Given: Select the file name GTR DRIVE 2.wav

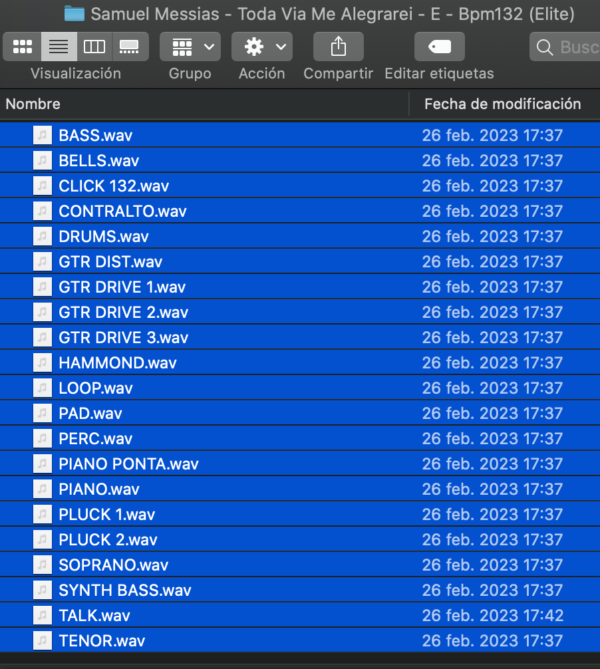Looking at the screenshot, I should (x=124, y=312).
